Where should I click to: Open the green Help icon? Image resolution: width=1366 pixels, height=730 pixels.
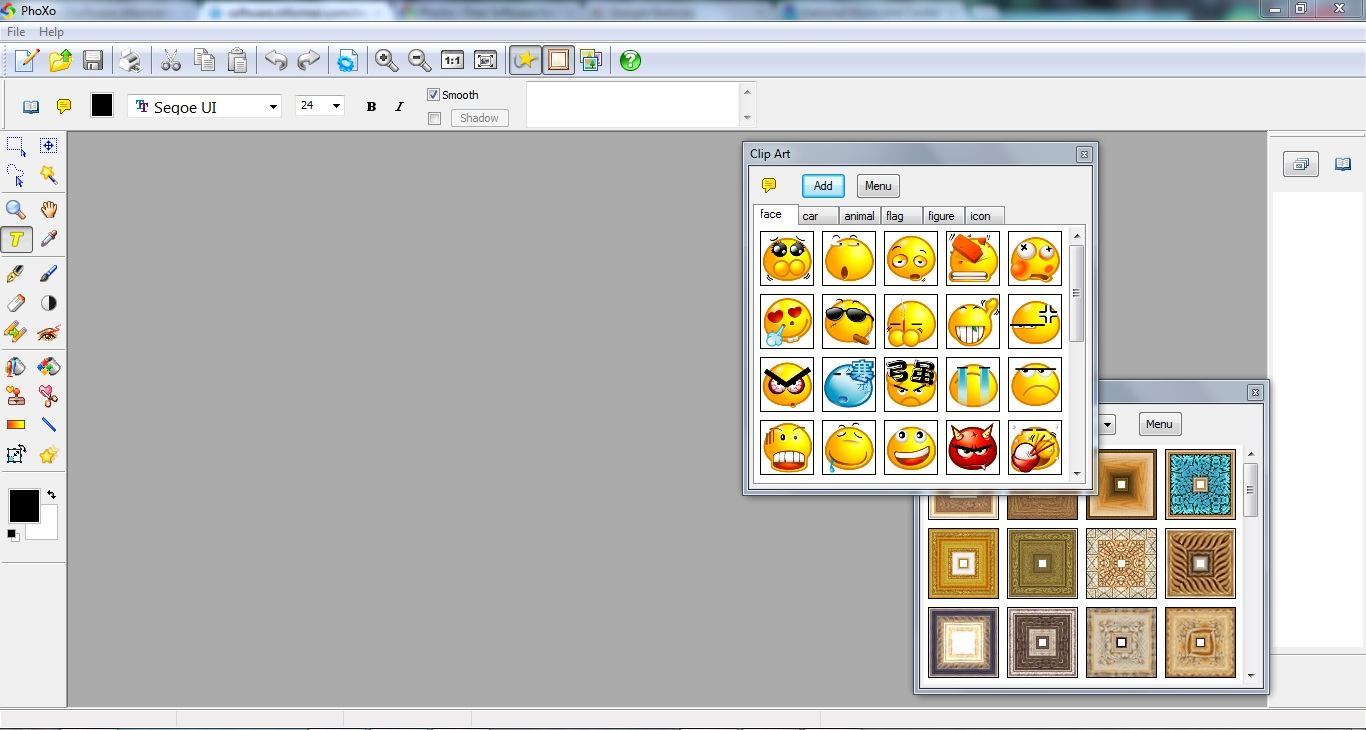[629, 60]
